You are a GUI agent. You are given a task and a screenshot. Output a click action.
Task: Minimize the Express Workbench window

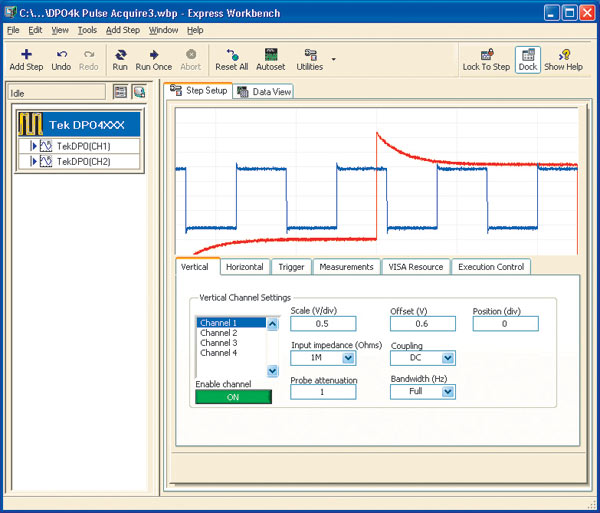[551, 13]
